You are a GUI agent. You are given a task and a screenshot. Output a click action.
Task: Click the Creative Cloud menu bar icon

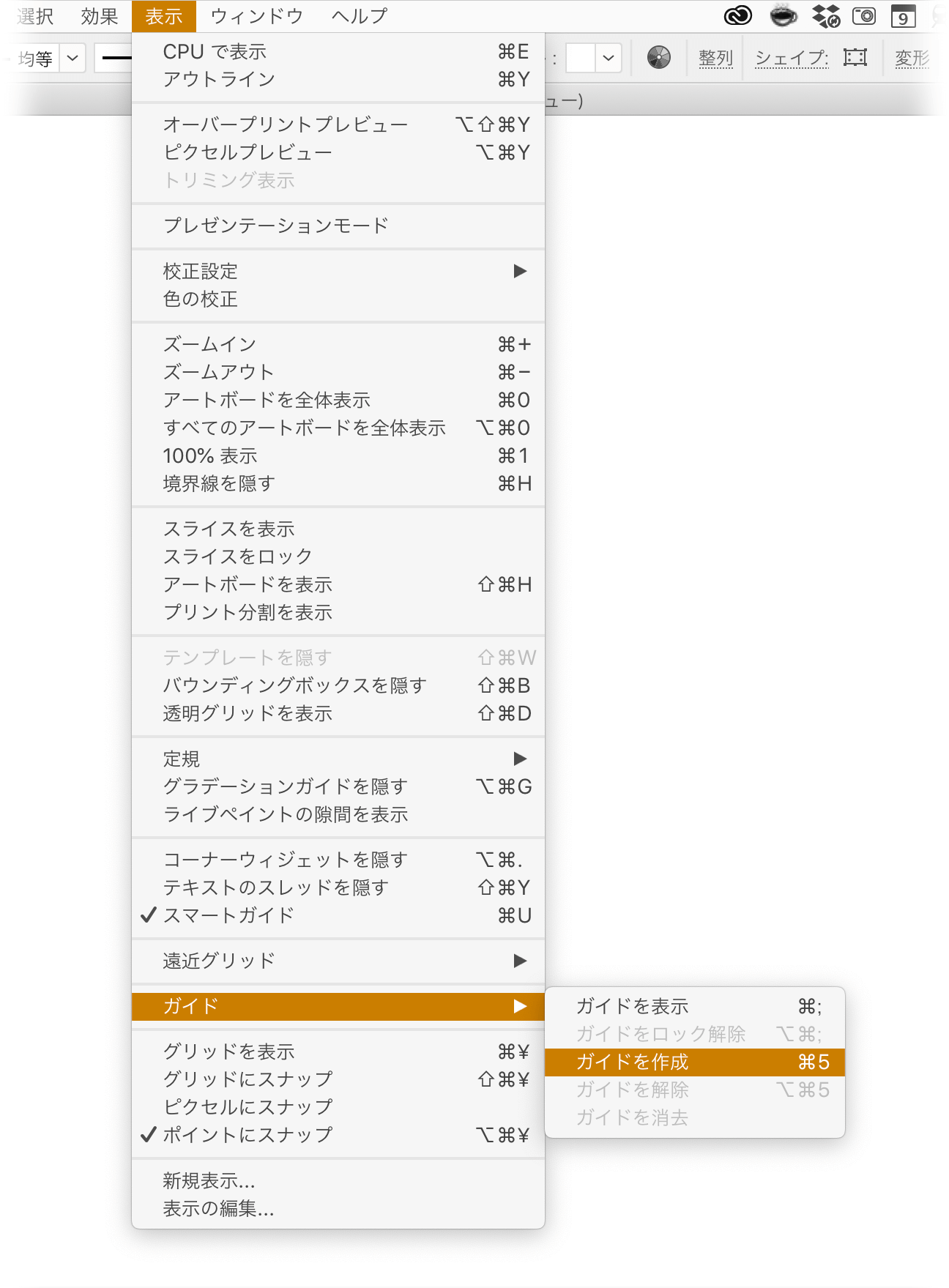(738, 15)
